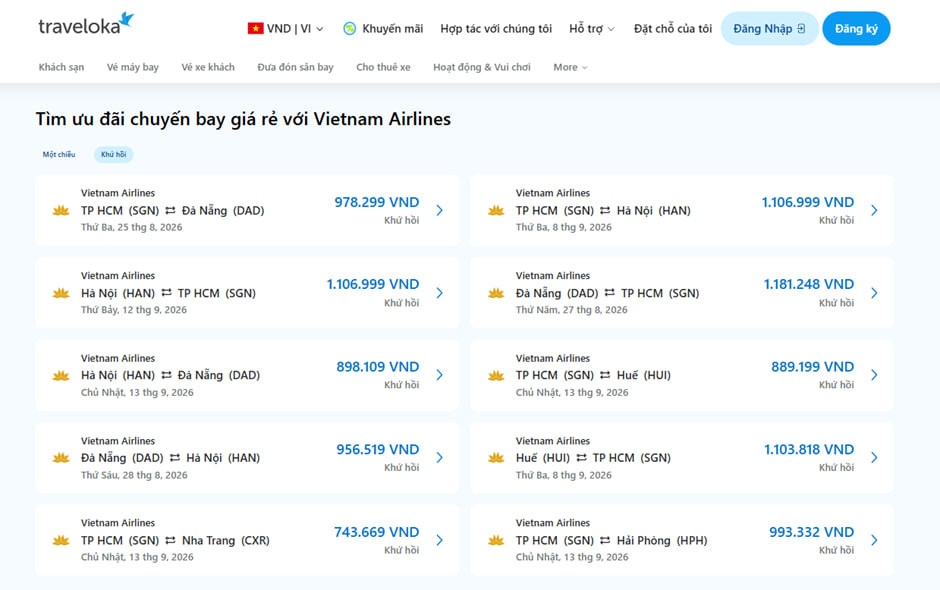Viewport: 940px width, 590px height.
Task: Click the Đăng Nhập login button
Action: tap(769, 28)
